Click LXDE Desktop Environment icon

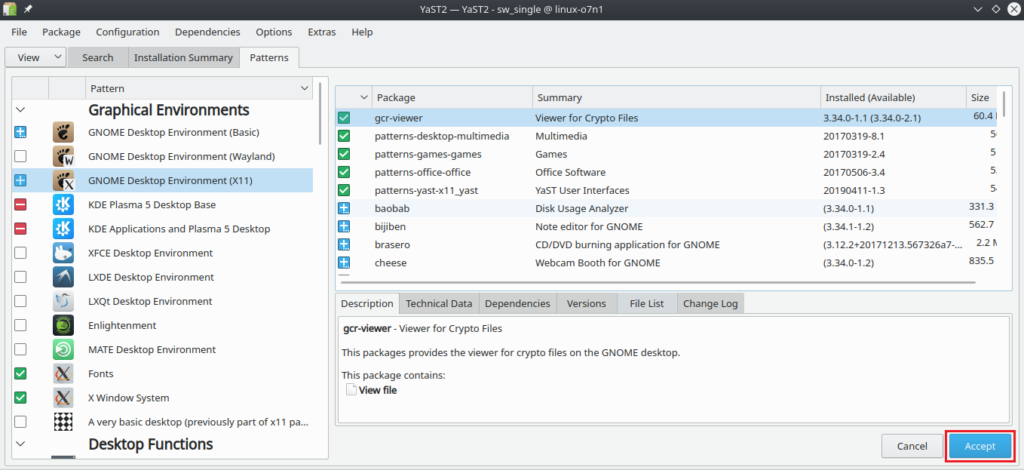click(x=63, y=277)
